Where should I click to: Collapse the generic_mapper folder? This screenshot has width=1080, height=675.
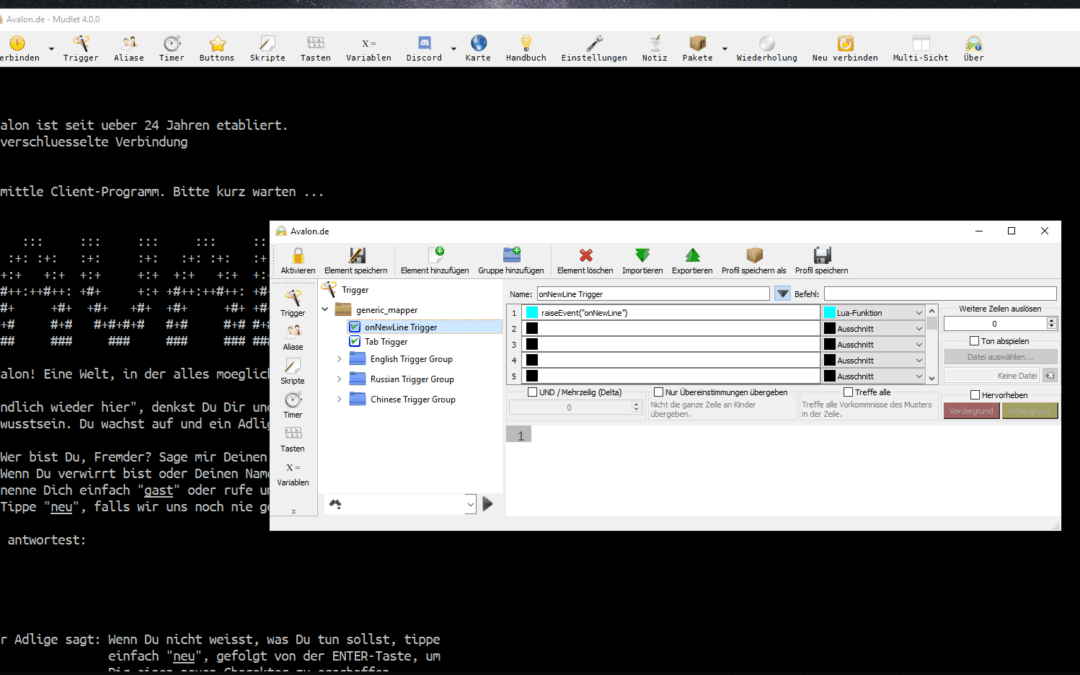pos(325,310)
